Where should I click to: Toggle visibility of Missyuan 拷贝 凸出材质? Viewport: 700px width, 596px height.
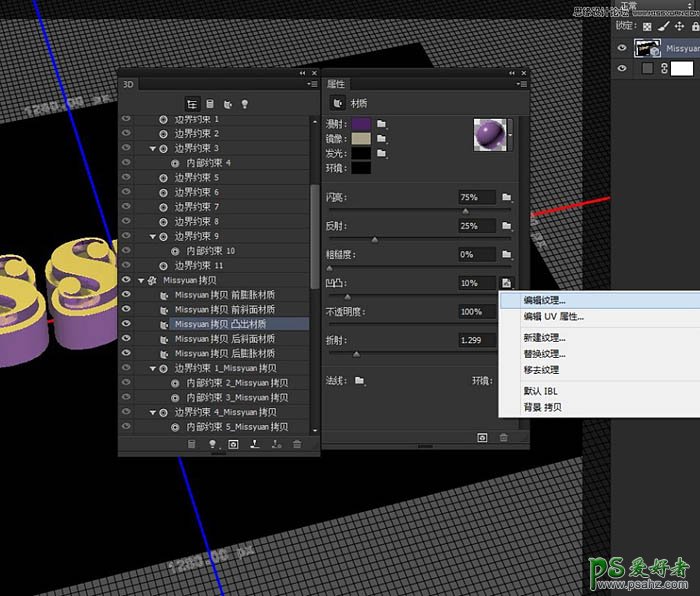click(x=126, y=324)
